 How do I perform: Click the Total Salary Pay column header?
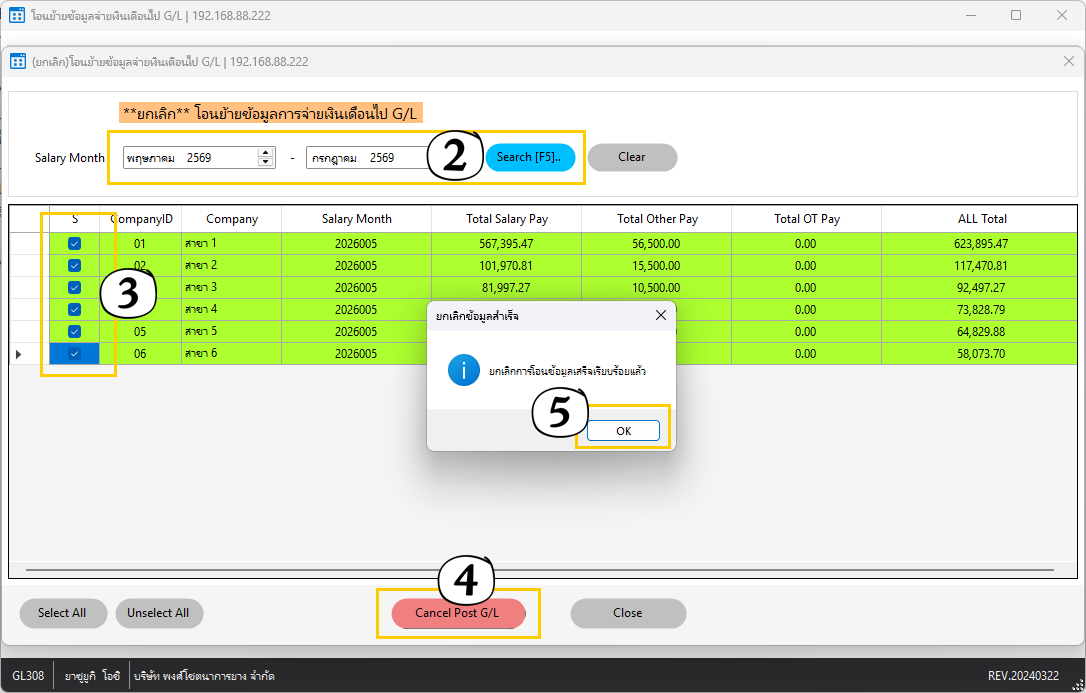click(x=506, y=219)
